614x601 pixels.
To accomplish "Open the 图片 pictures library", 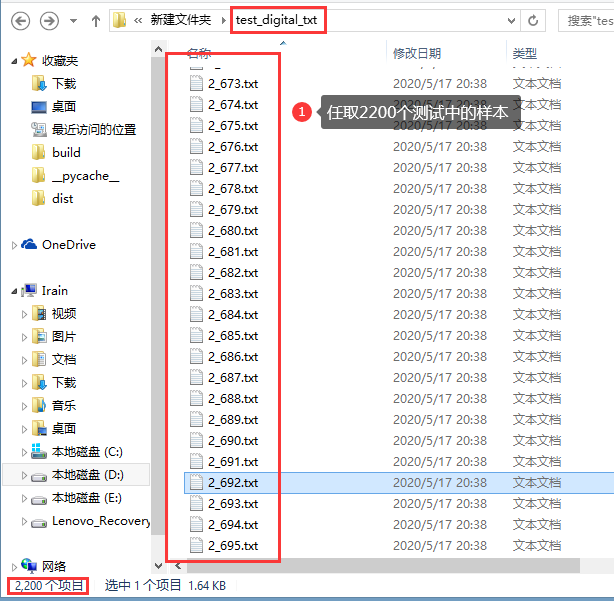I will [64, 336].
